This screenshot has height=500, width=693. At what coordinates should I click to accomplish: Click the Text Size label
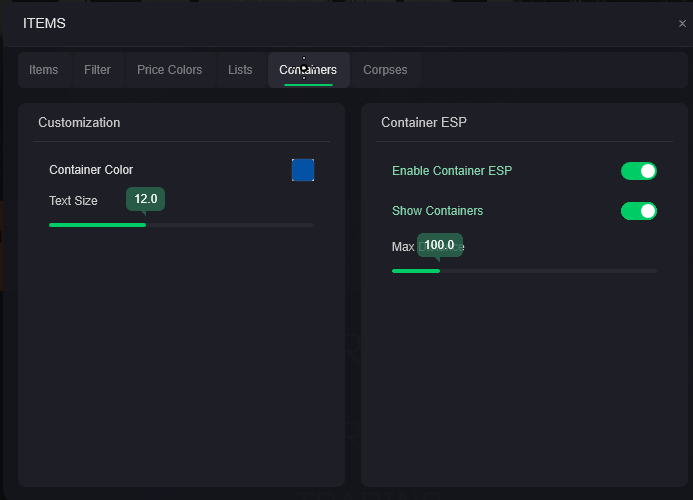pyautogui.click(x=73, y=201)
